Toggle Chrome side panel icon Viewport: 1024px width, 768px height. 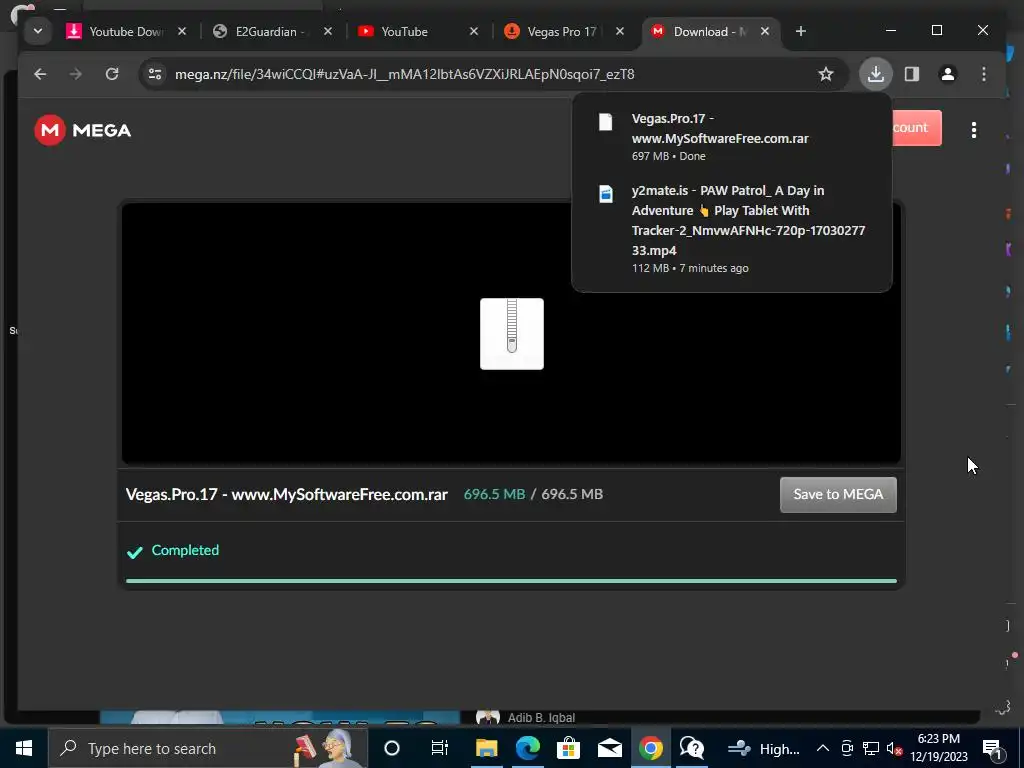[x=912, y=74]
